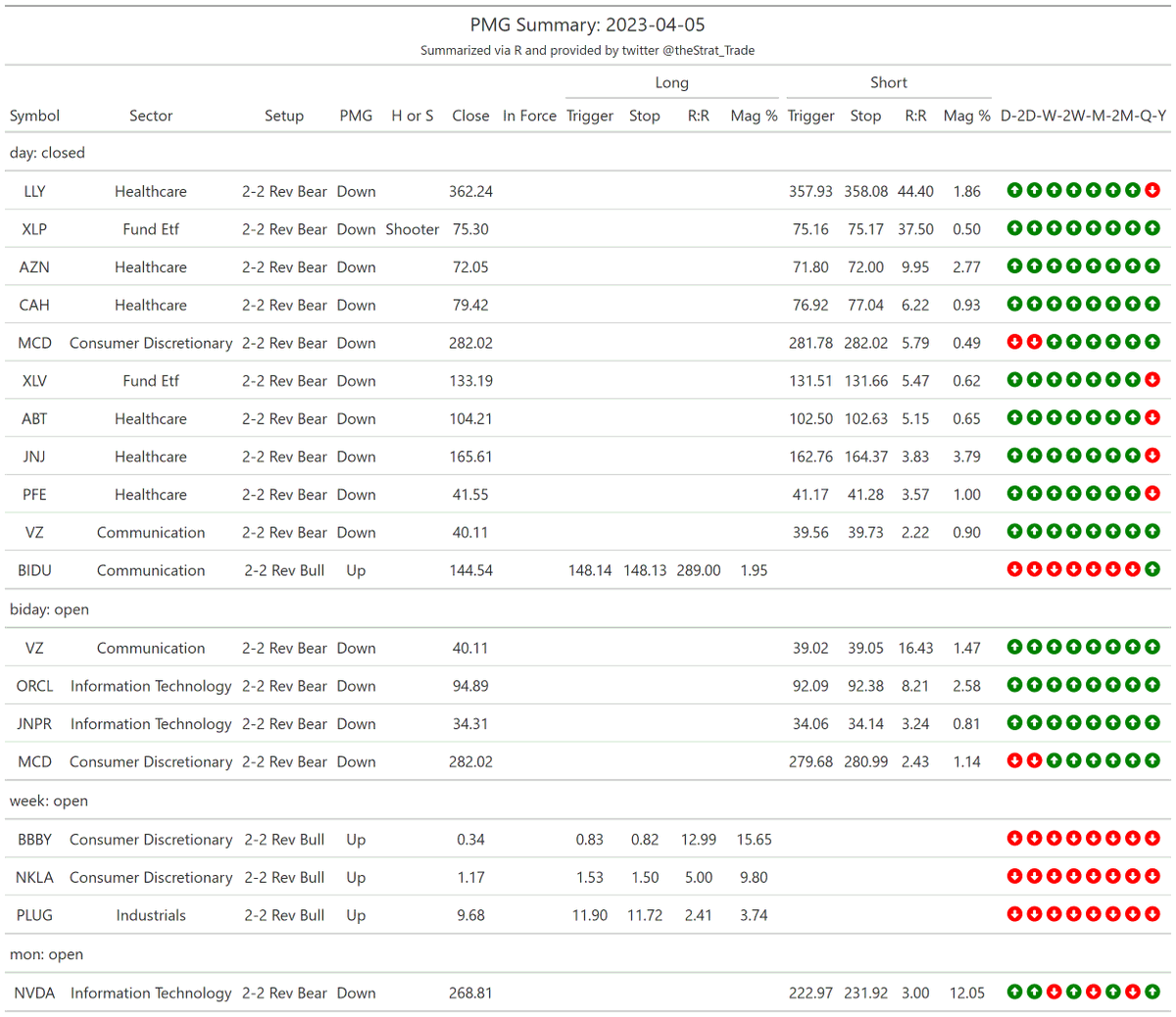Click the Symbol column header
Screen dimensions: 1176x1017
[34, 116]
